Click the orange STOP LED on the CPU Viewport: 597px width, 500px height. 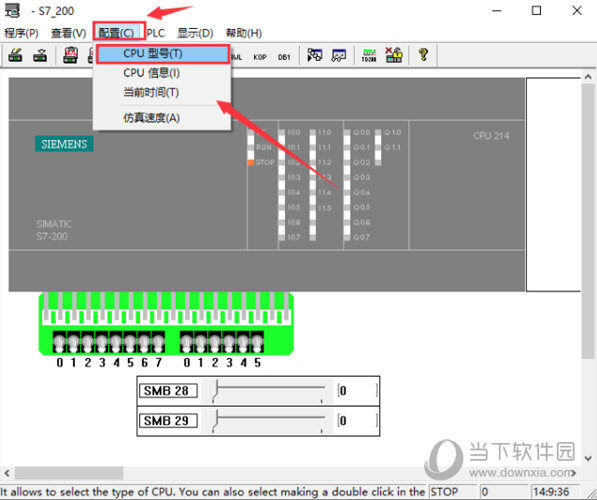click(x=251, y=163)
